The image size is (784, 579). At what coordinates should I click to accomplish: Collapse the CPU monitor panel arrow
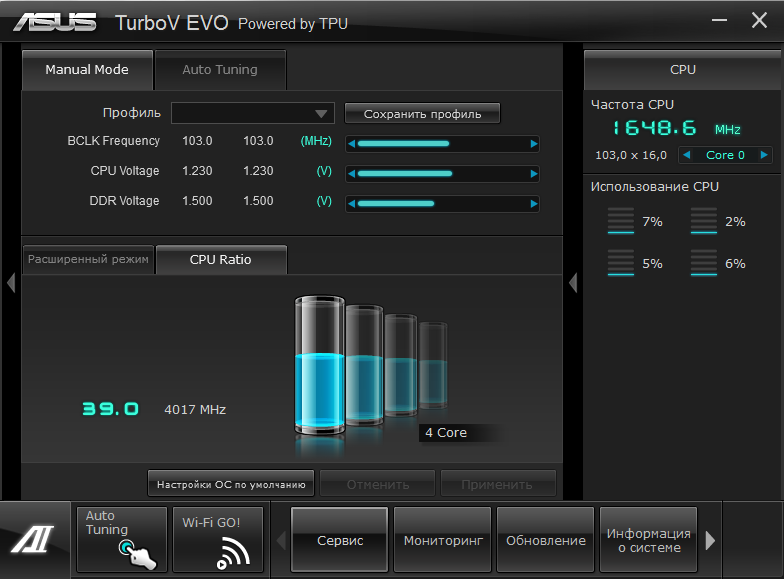(573, 282)
